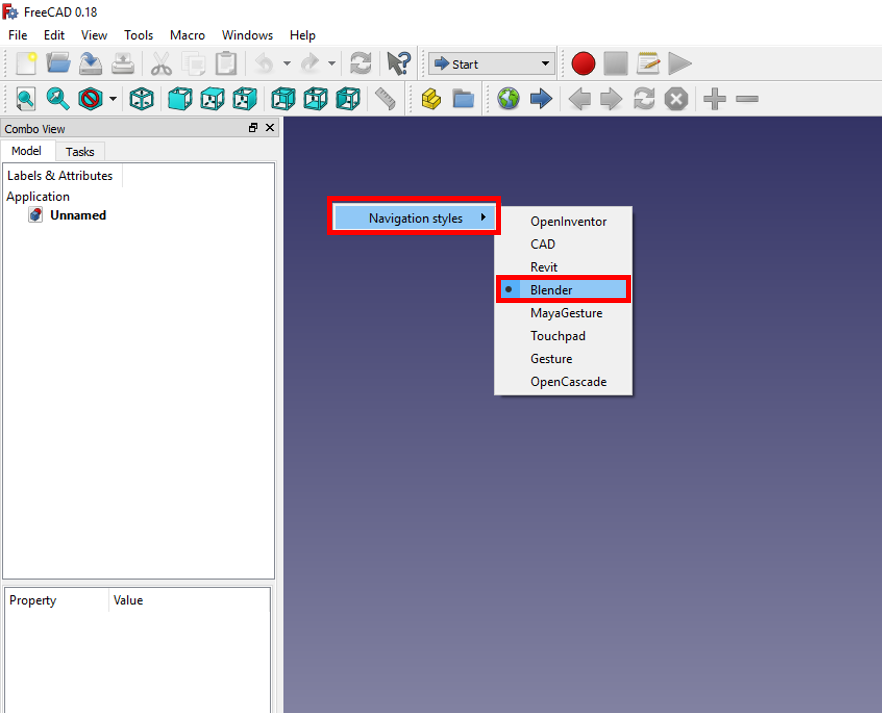Expand Navigation styles submenu entry
The image size is (882, 713).
(x=414, y=218)
